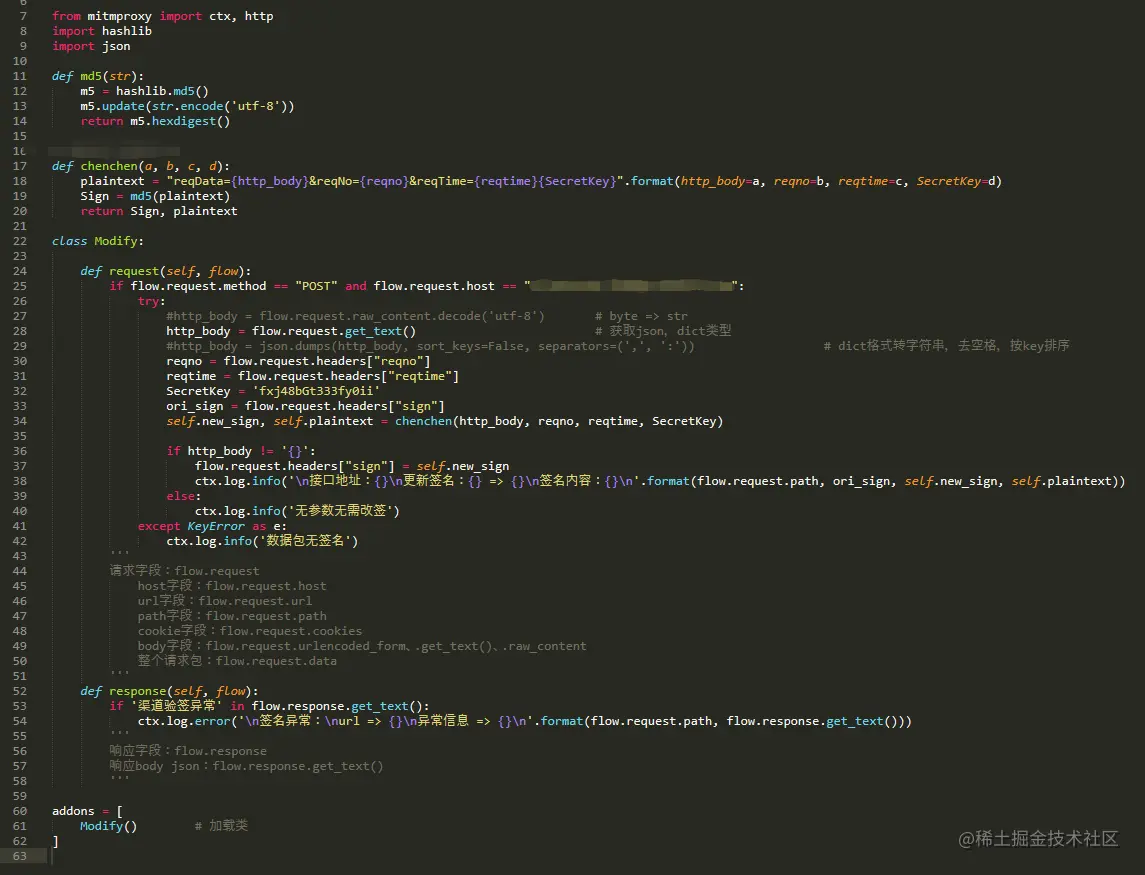Click line number 10 in the gutter

point(20,61)
